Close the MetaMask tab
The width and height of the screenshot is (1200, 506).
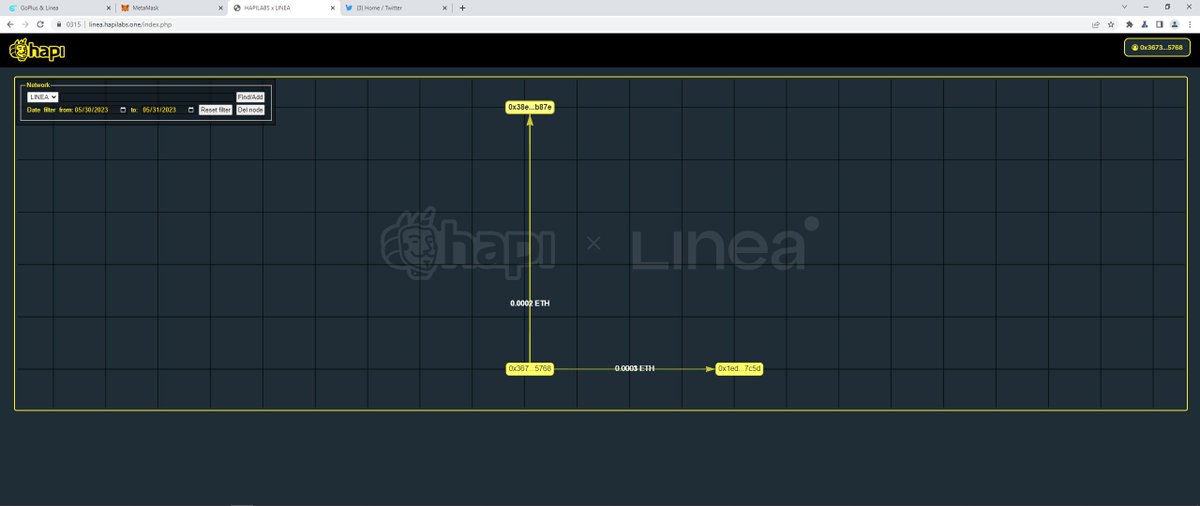[x=219, y=8]
